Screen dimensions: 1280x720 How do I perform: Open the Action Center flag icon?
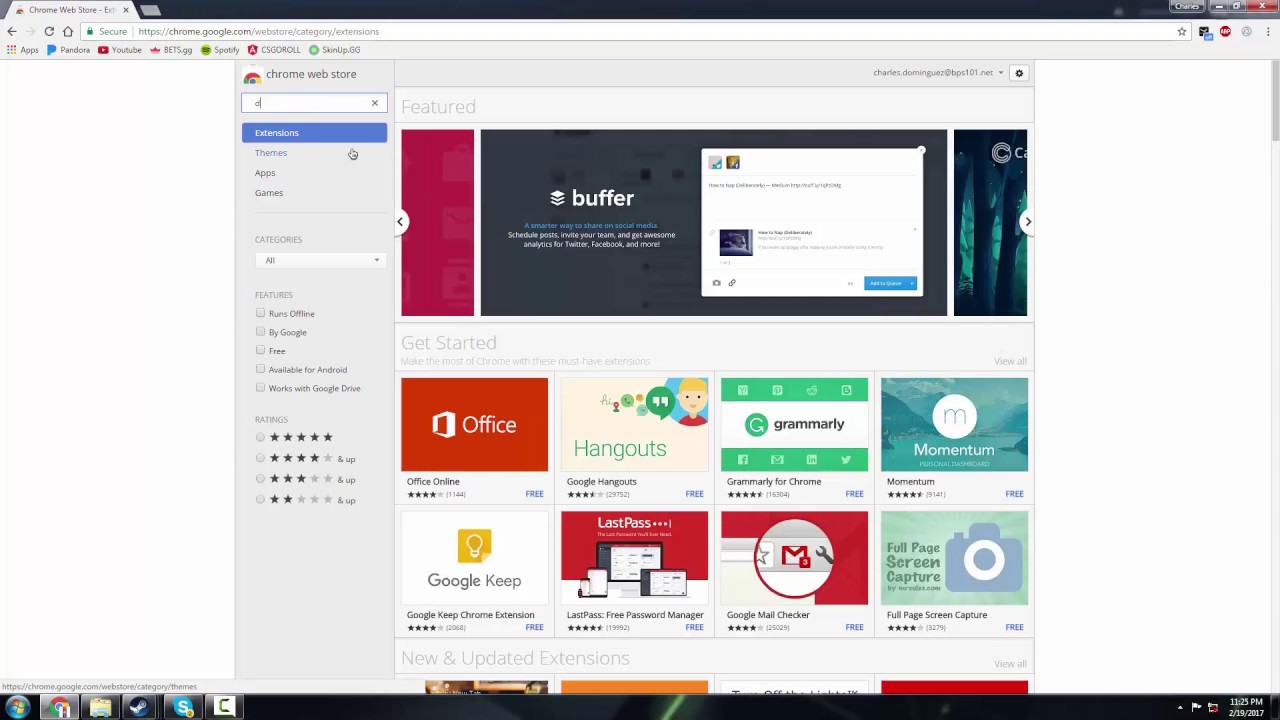pyautogui.click(x=1196, y=708)
